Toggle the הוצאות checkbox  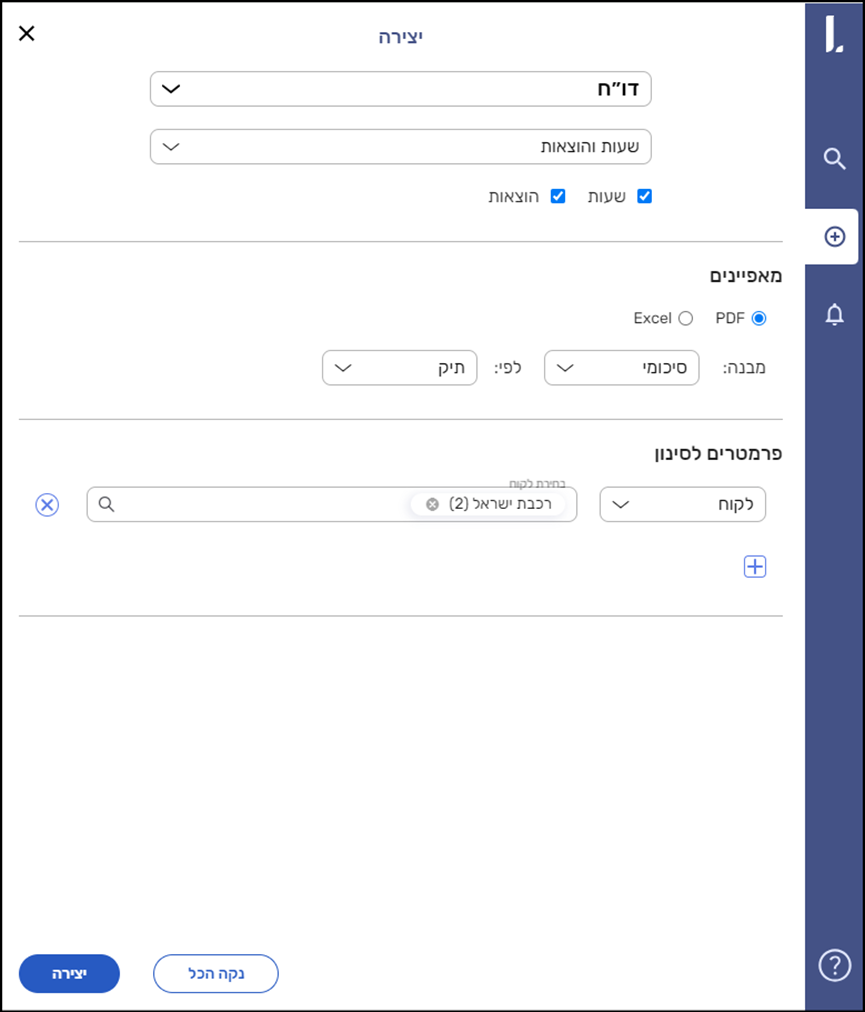558,196
